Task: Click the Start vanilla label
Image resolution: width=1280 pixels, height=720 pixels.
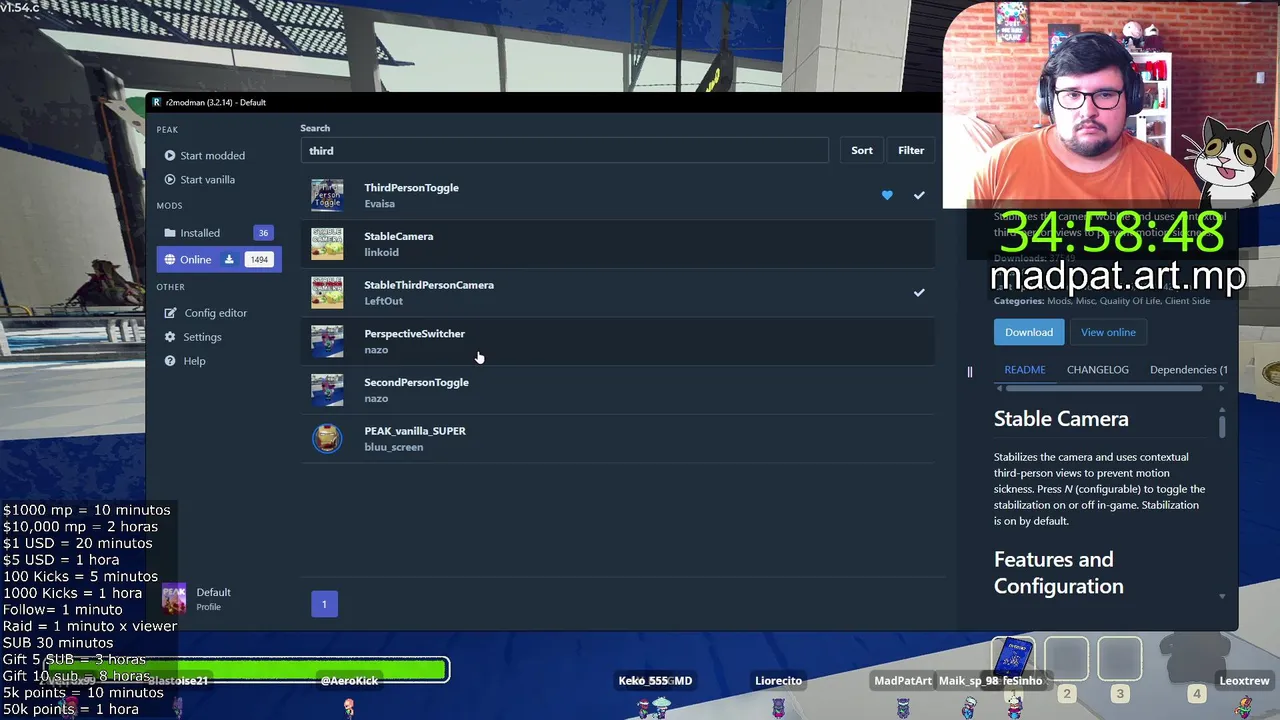Action: click(x=207, y=180)
